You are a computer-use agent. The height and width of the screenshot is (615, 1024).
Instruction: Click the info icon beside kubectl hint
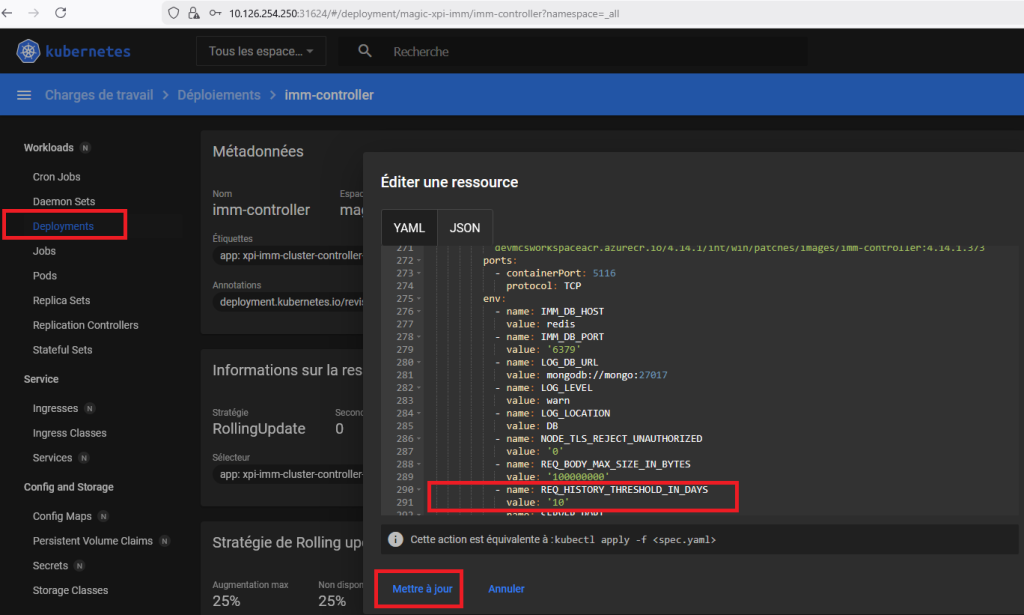(395, 539)
